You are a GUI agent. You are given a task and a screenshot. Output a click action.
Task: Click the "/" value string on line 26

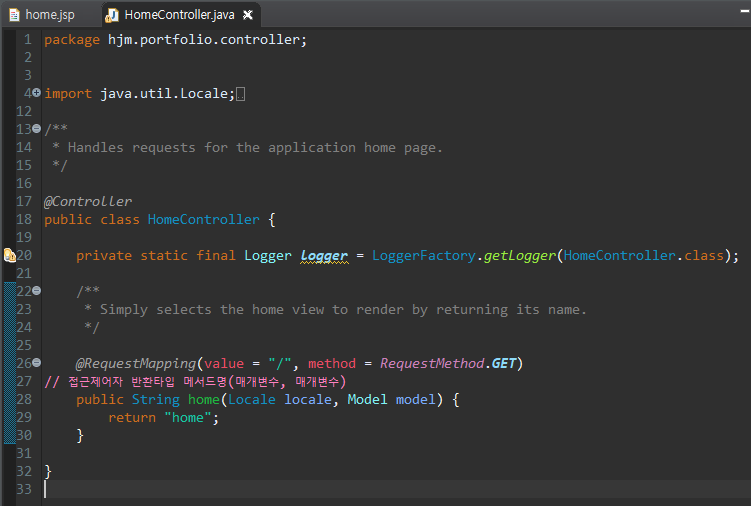pyautogui.click(x=280, y=364)
